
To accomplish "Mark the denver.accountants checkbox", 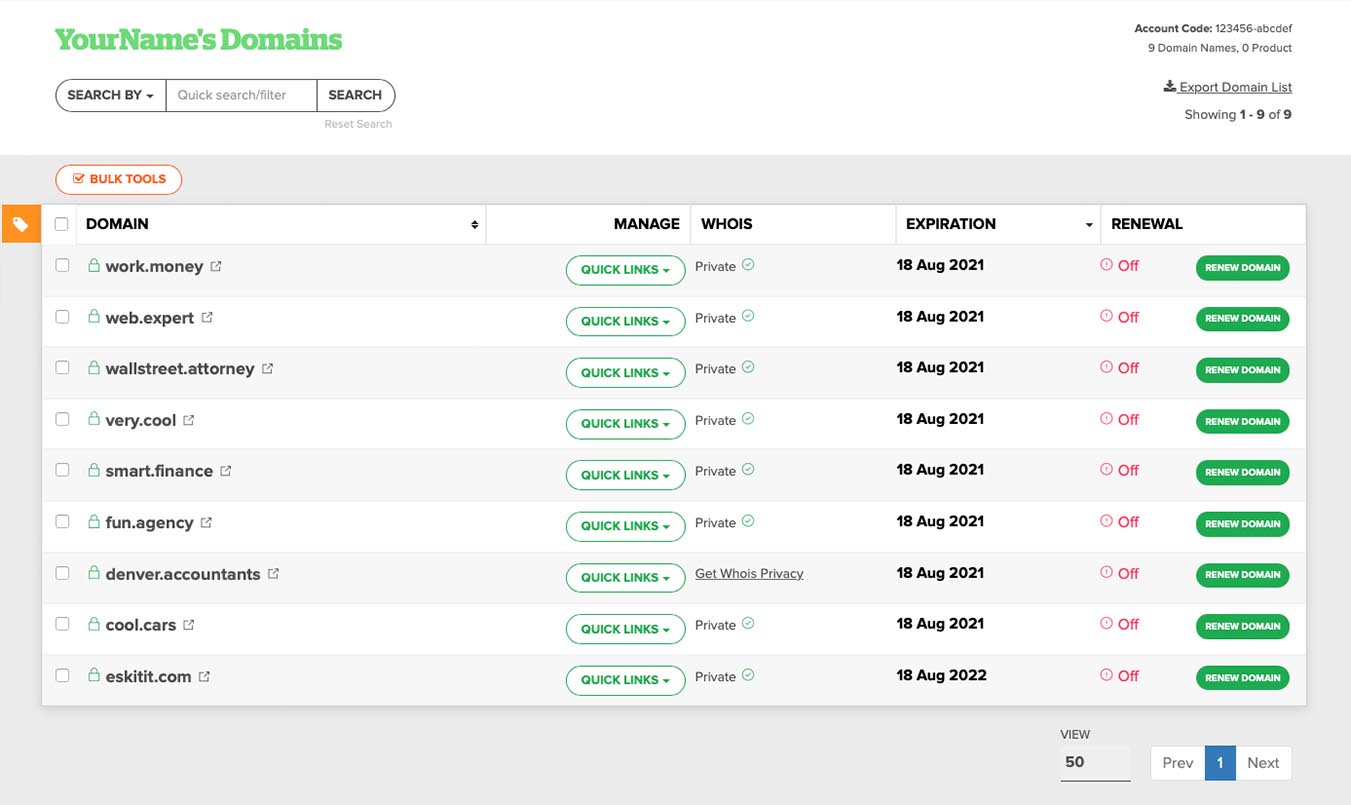I will [62, 573].
